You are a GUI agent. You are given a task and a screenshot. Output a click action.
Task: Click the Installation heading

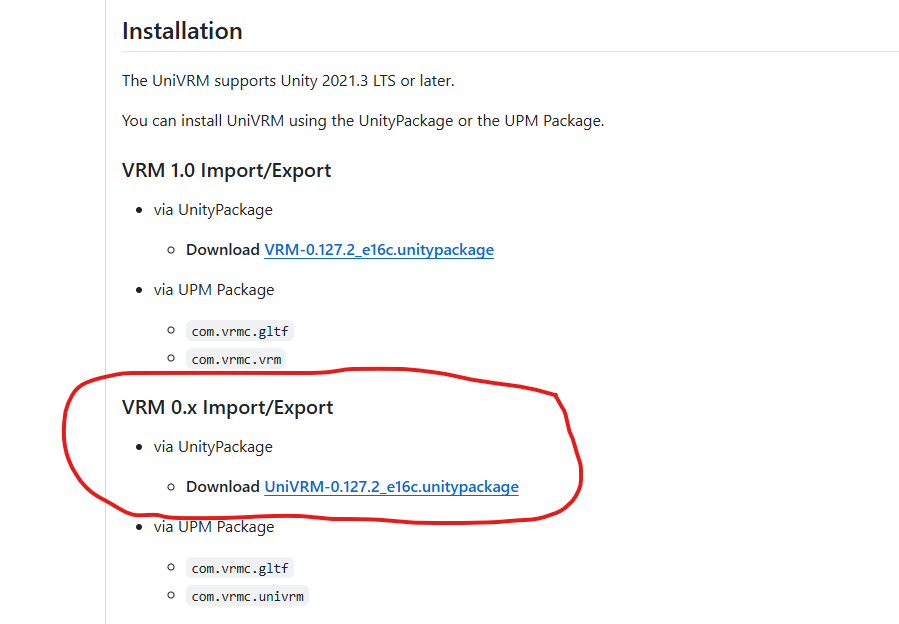[182, 31]
